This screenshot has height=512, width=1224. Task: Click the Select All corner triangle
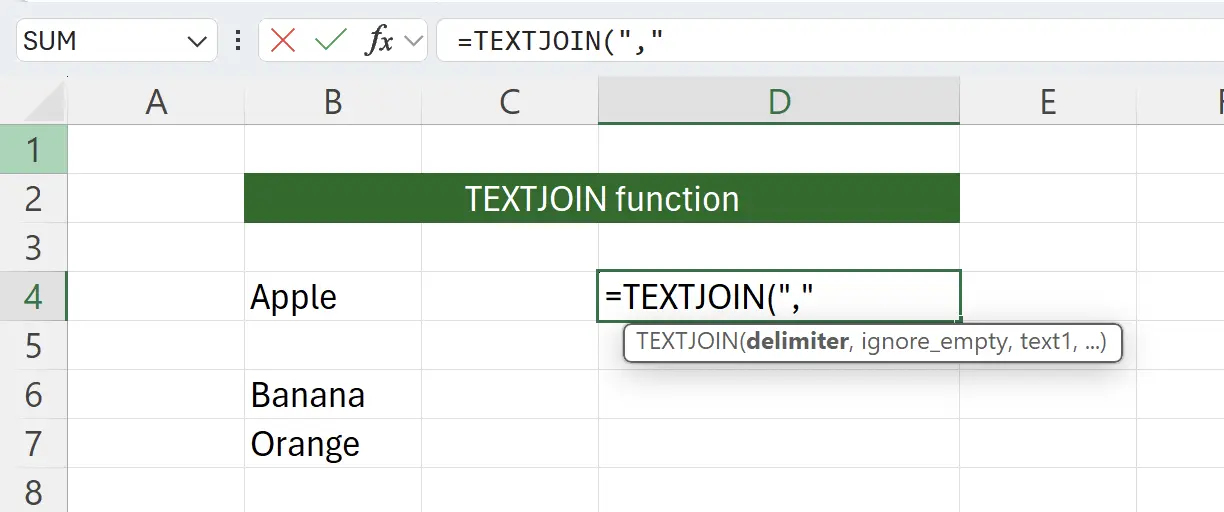click(45, 102)
